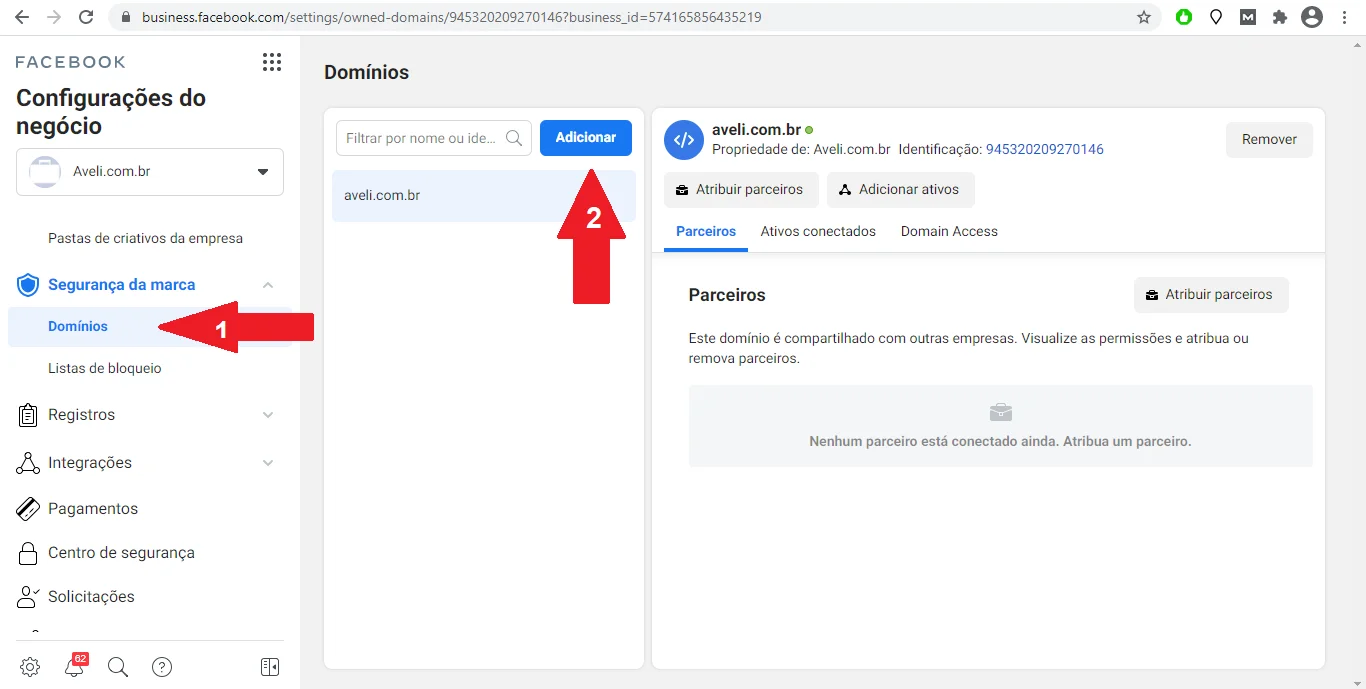Collapse the sidebar panel icon
1366x689 pixels.
[x=270, y=667]
